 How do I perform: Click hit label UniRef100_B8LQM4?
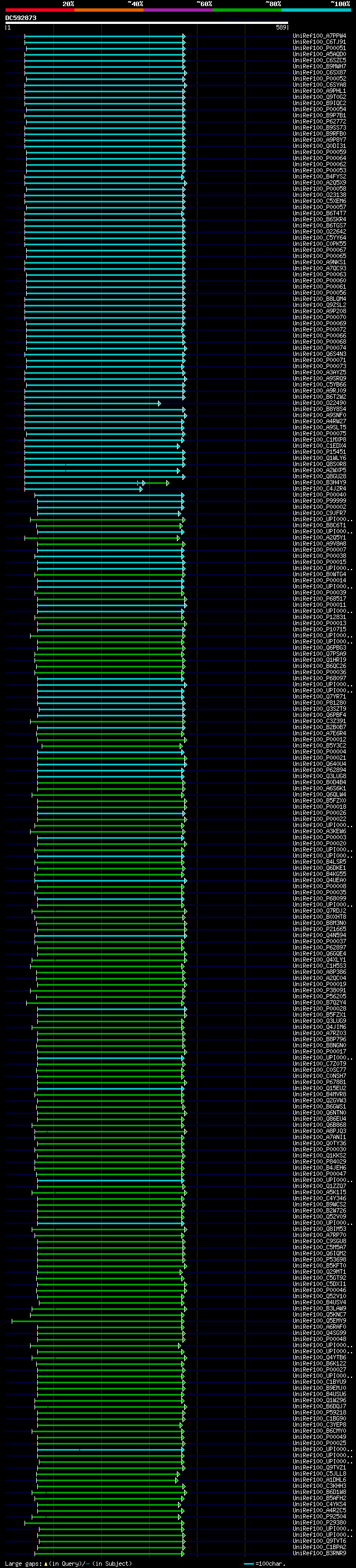(319, 299)
